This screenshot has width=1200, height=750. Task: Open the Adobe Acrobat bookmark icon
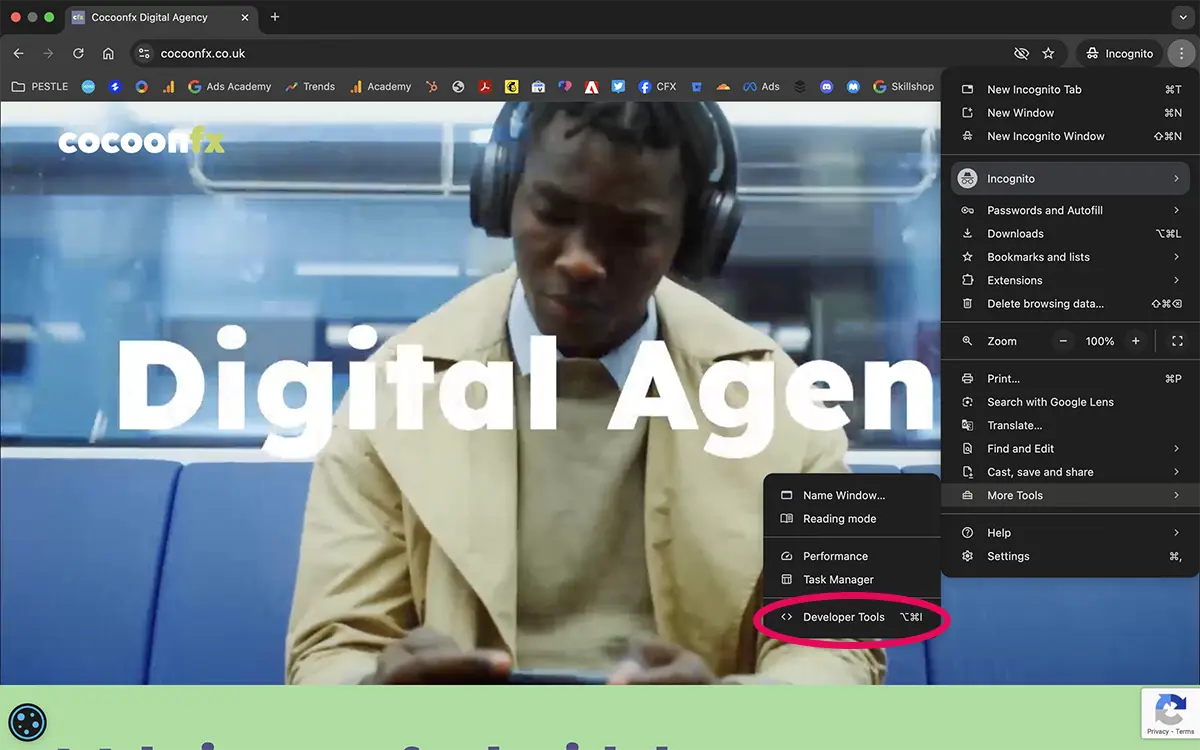[486, 87]
